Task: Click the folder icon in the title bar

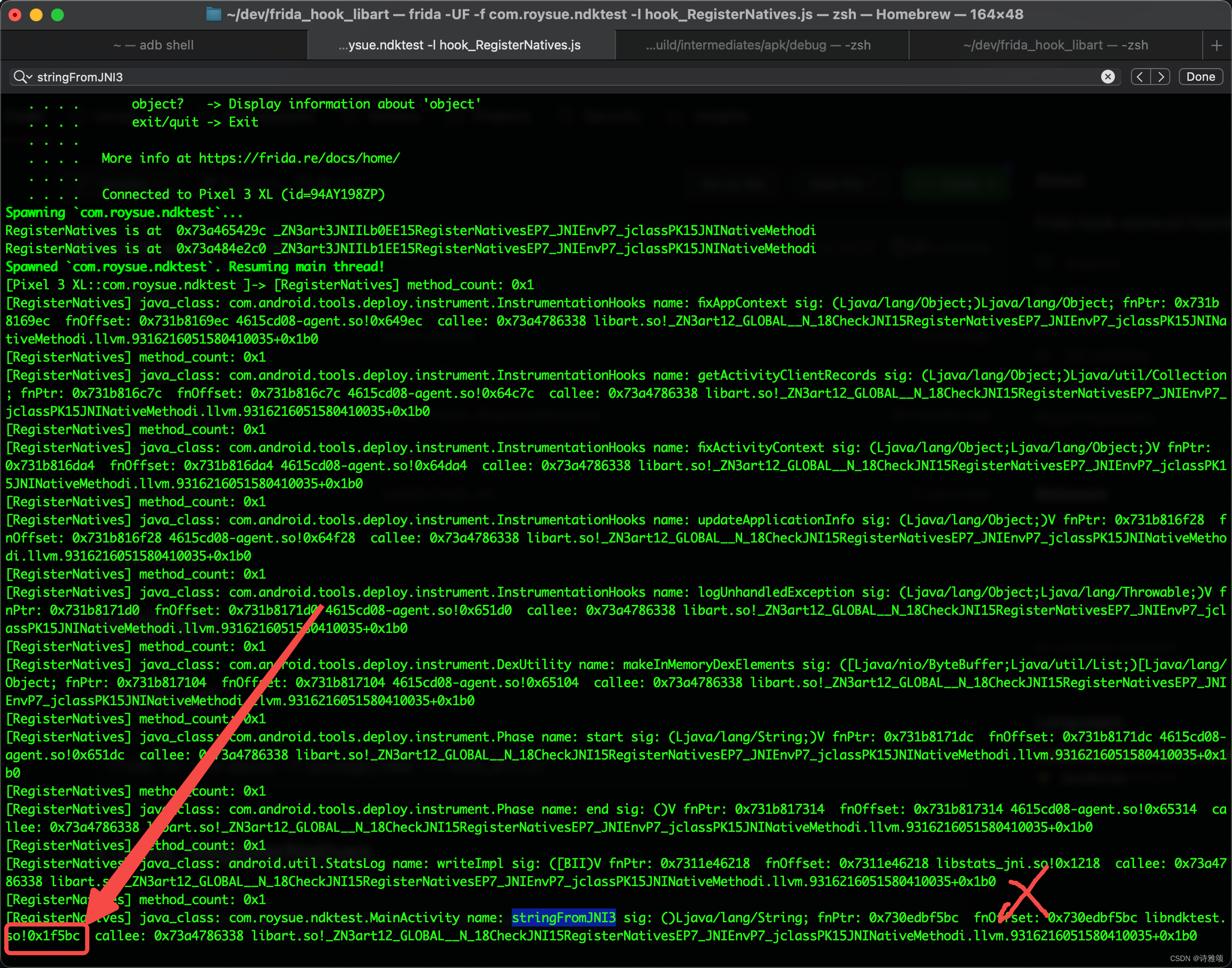Action: click(214, 14)
